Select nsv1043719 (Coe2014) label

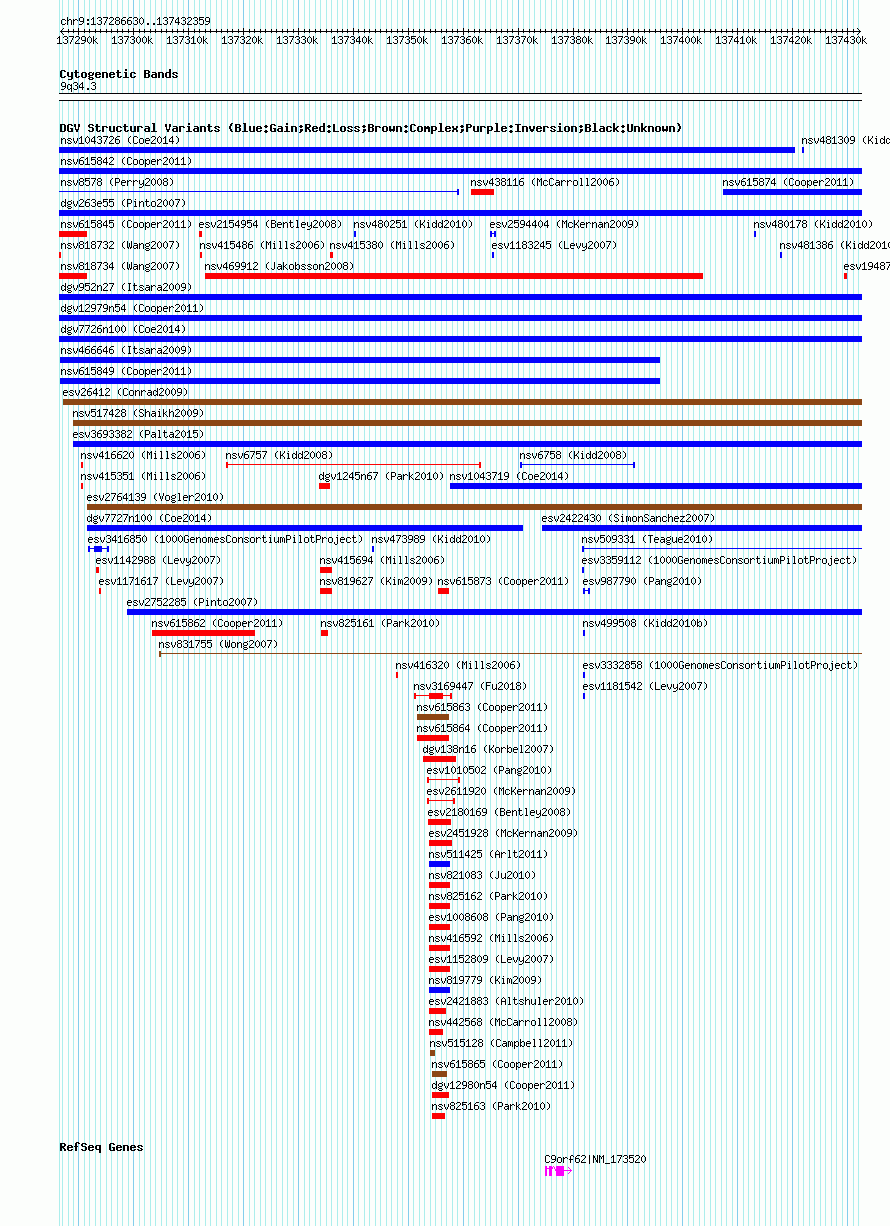coord(509,476)
